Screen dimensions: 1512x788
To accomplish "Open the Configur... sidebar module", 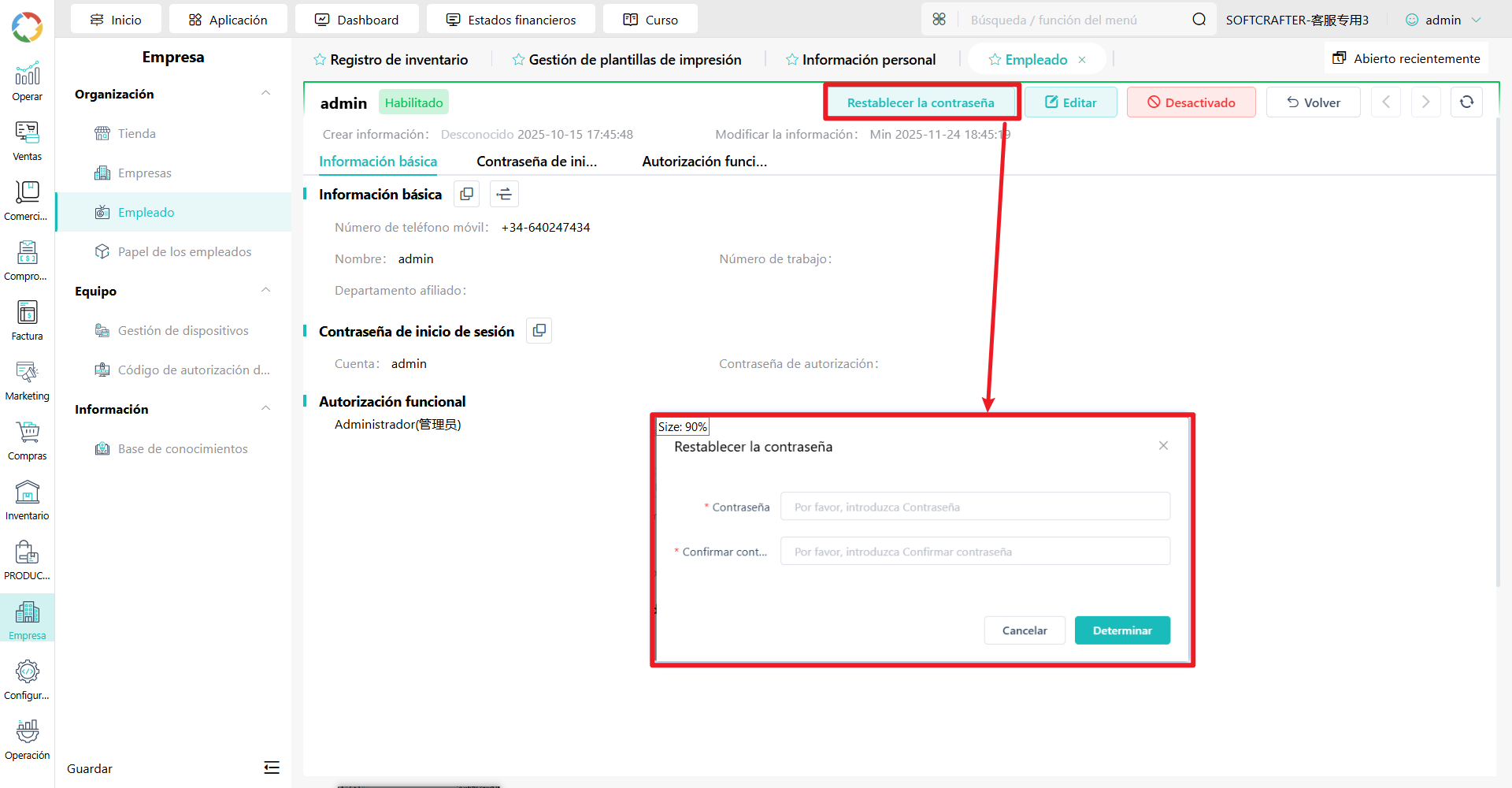I will 28,681.
